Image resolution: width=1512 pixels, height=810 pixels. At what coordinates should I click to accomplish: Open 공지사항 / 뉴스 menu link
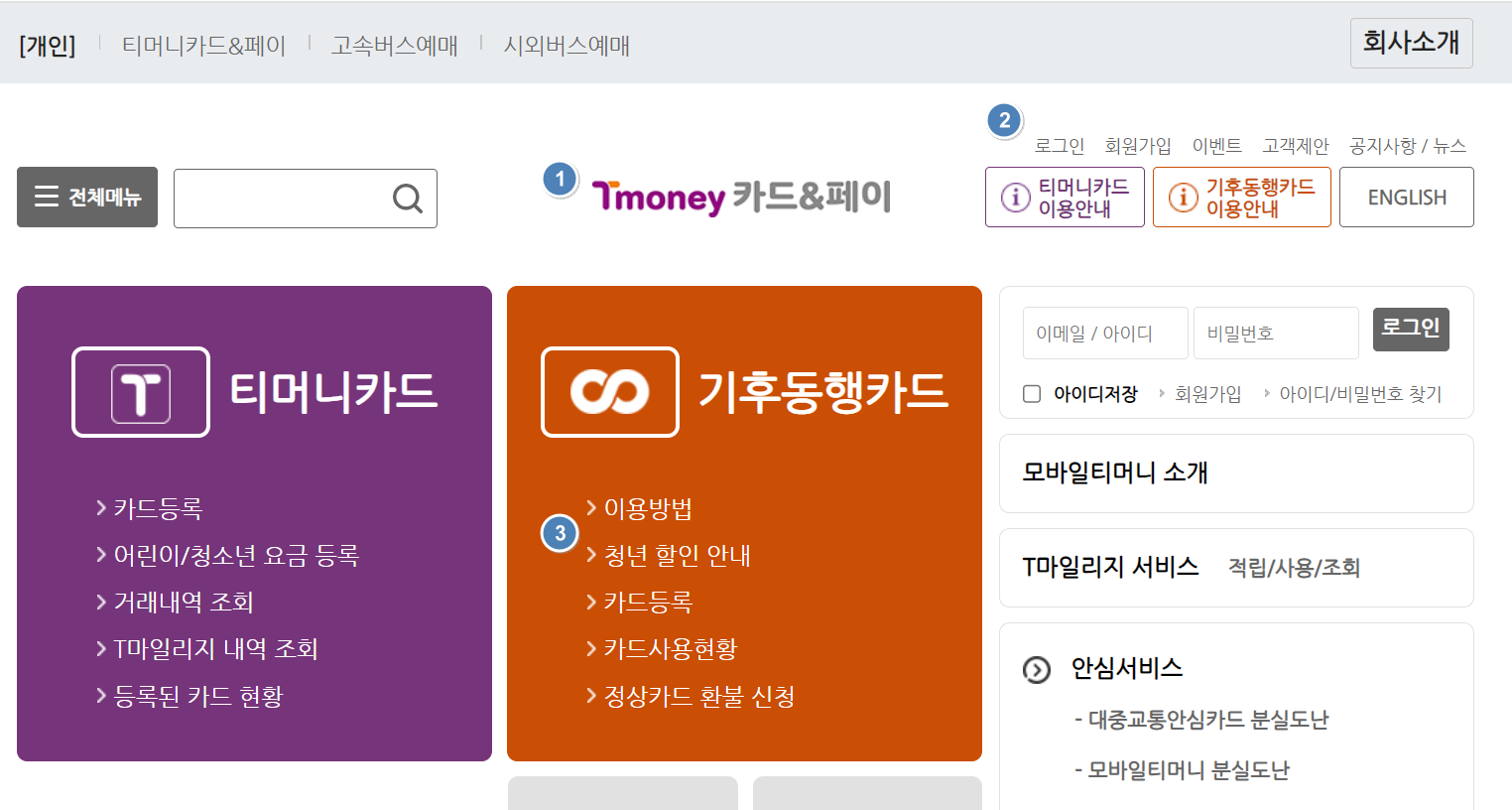[1407, 146]
